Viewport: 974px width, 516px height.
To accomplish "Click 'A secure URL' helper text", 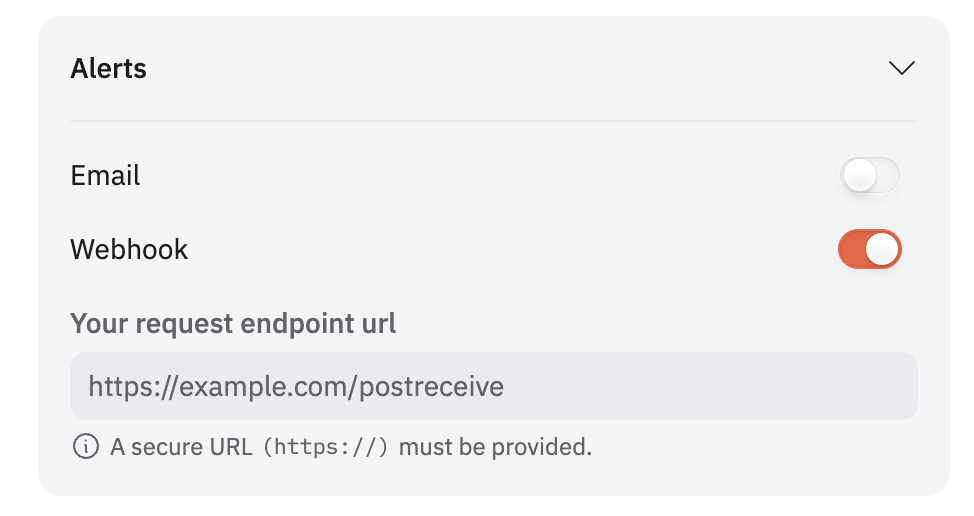I will 181,447.
